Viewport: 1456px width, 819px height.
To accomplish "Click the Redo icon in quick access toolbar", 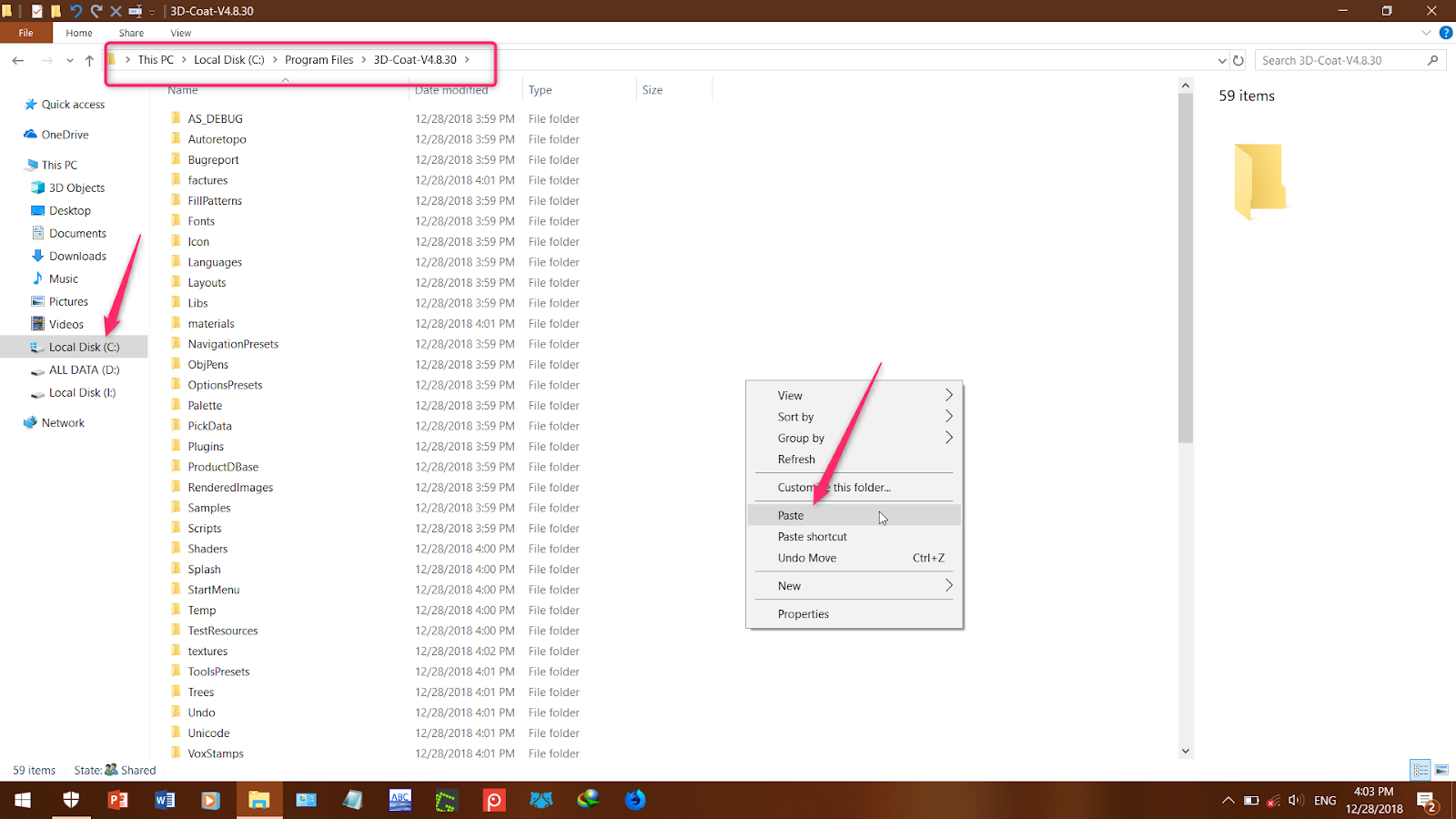I will pos(96,11).
